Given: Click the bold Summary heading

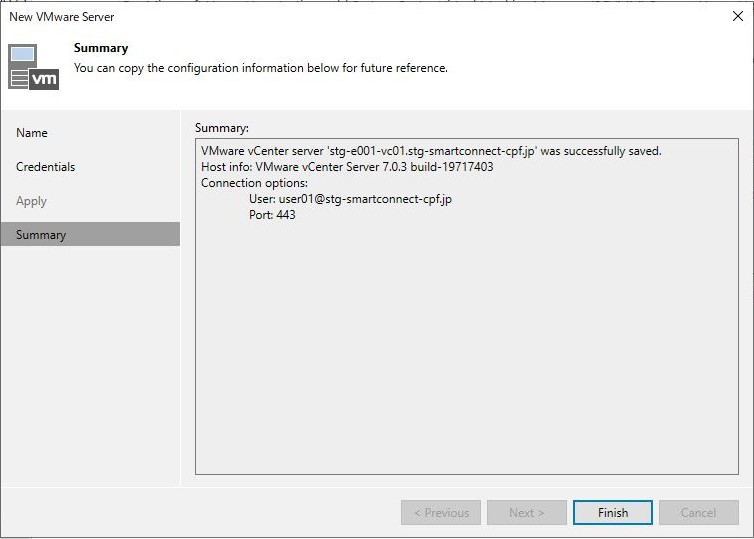Looking at the screenshot, I should pos(101,48).
